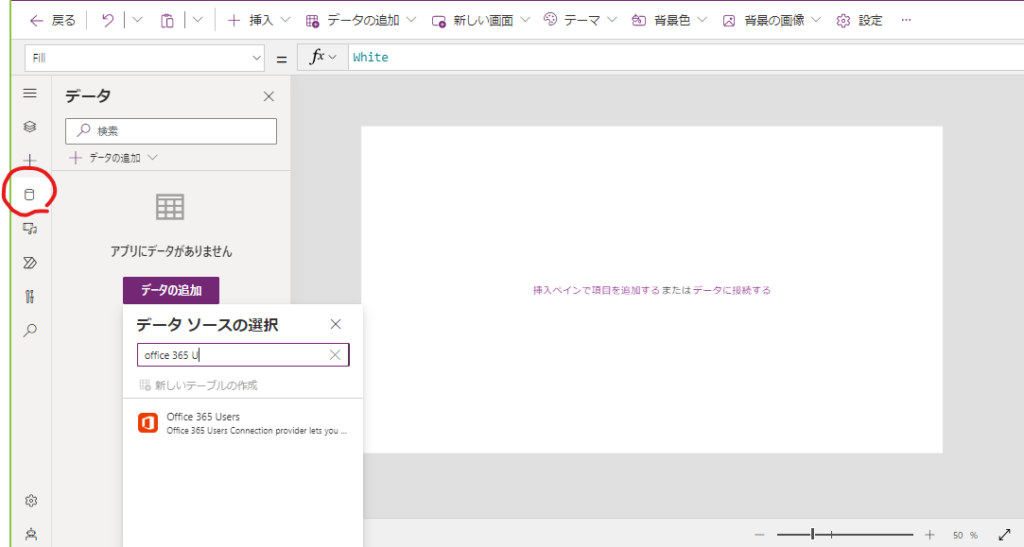Open the 新しい画面 (New screen) menu
The image size is (1024, 547).
point(481,20)
